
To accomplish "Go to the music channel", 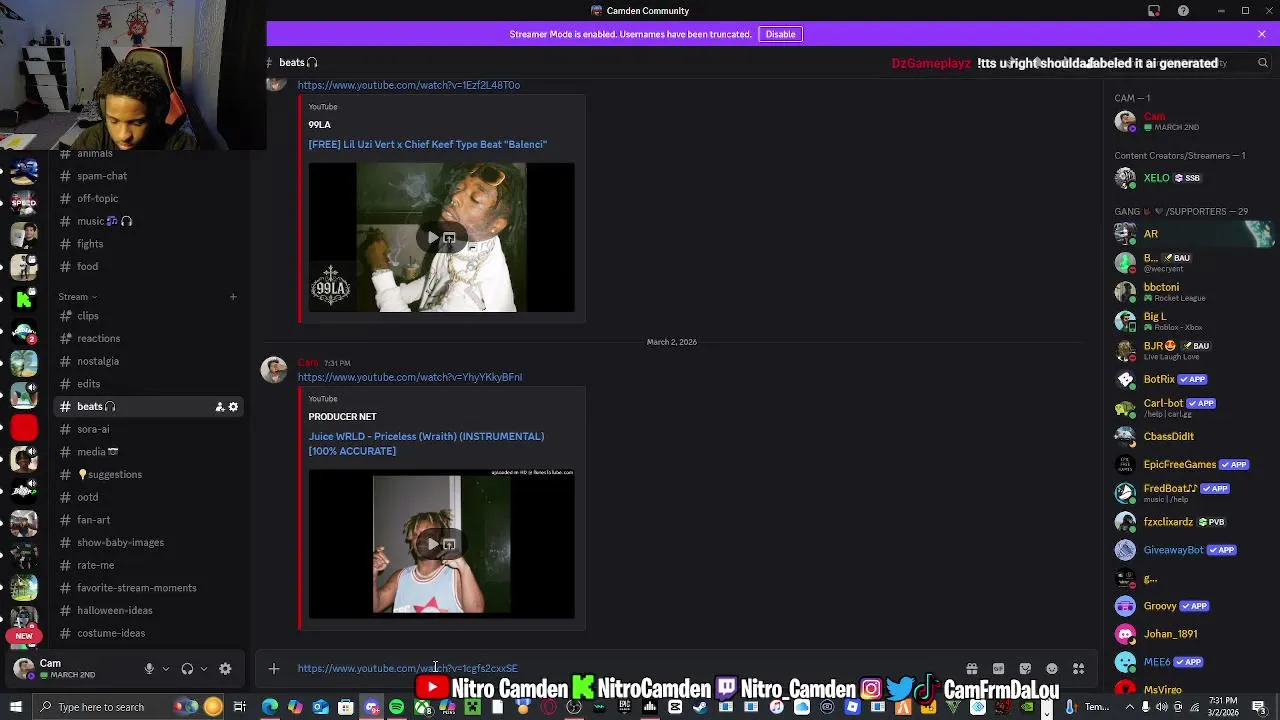I will point(147,221).
